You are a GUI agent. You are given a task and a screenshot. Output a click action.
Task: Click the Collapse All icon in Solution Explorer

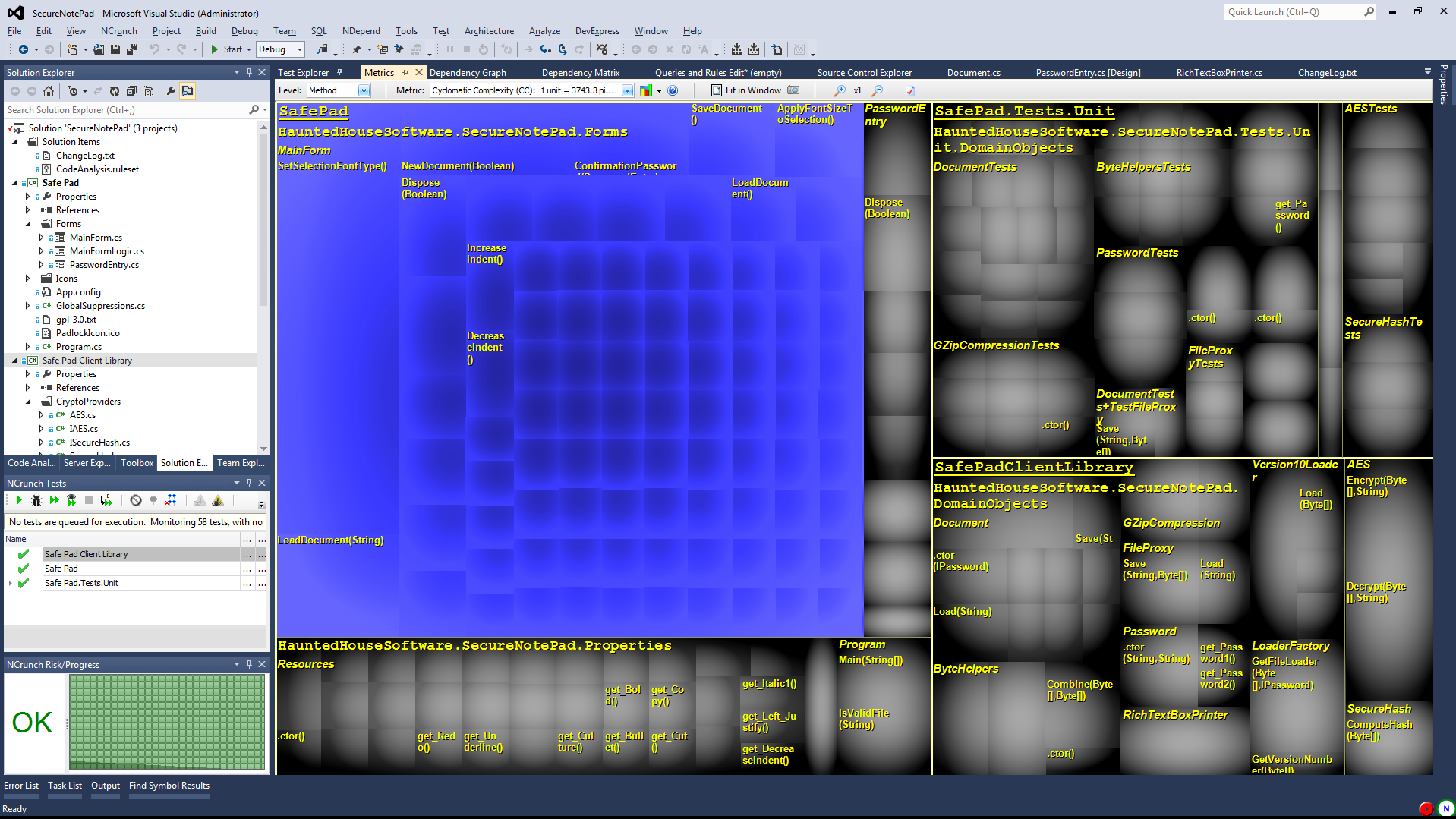click(131, 91)
